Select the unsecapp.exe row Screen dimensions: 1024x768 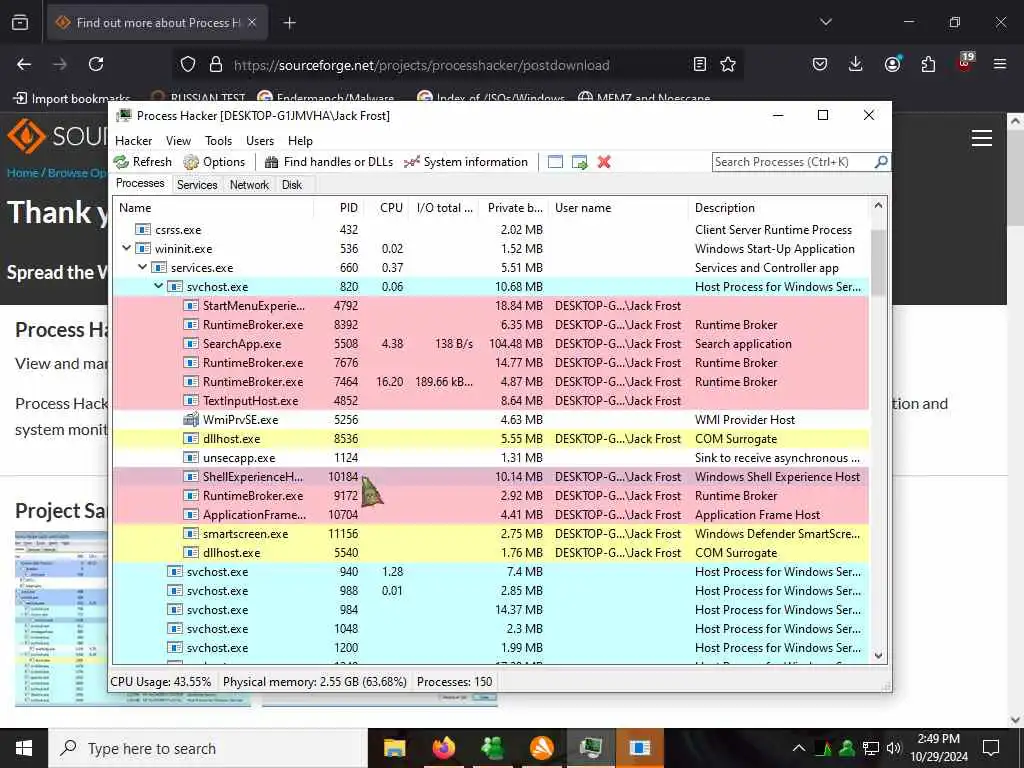(x=491, y=458)
